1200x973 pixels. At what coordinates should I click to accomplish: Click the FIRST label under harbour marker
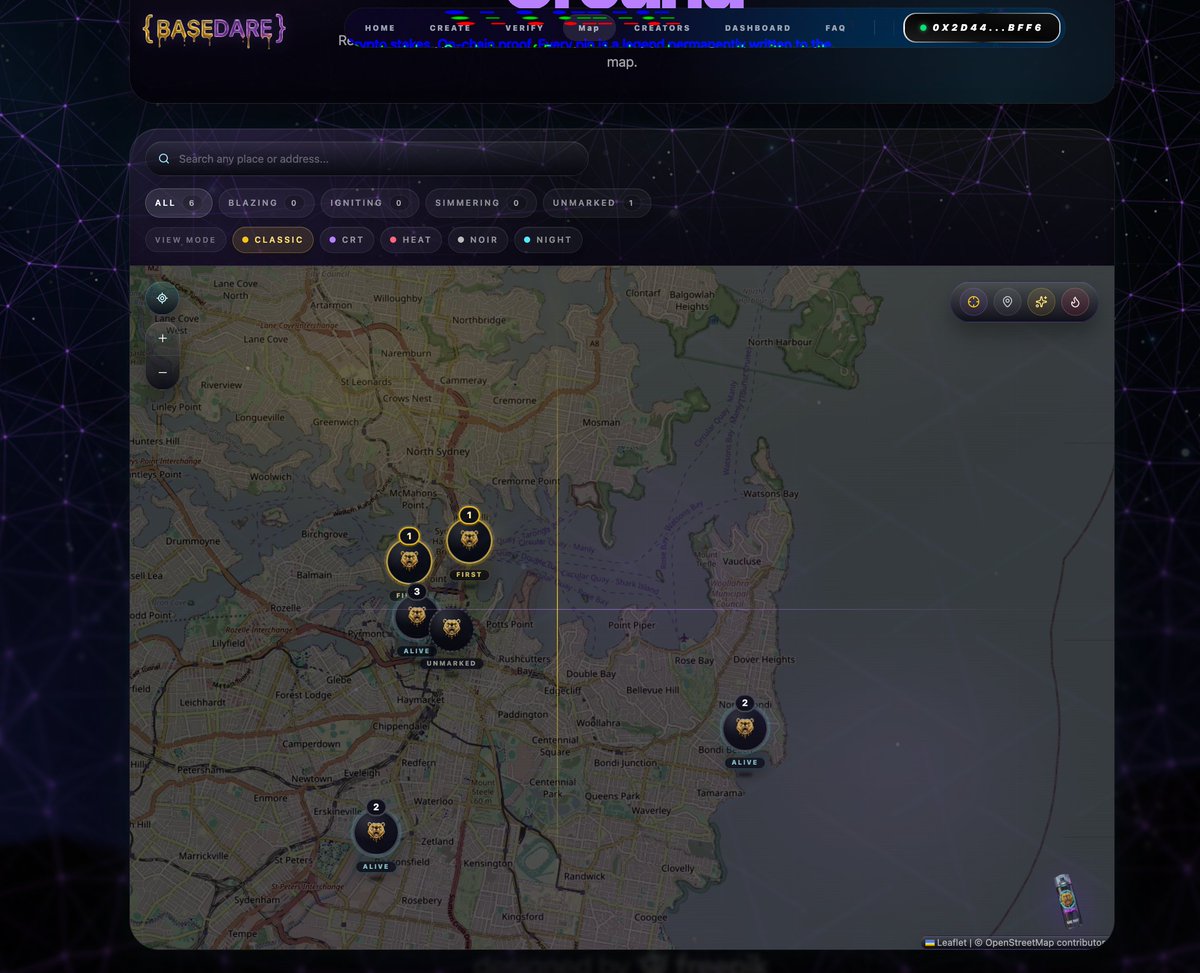tap(468, 575)
